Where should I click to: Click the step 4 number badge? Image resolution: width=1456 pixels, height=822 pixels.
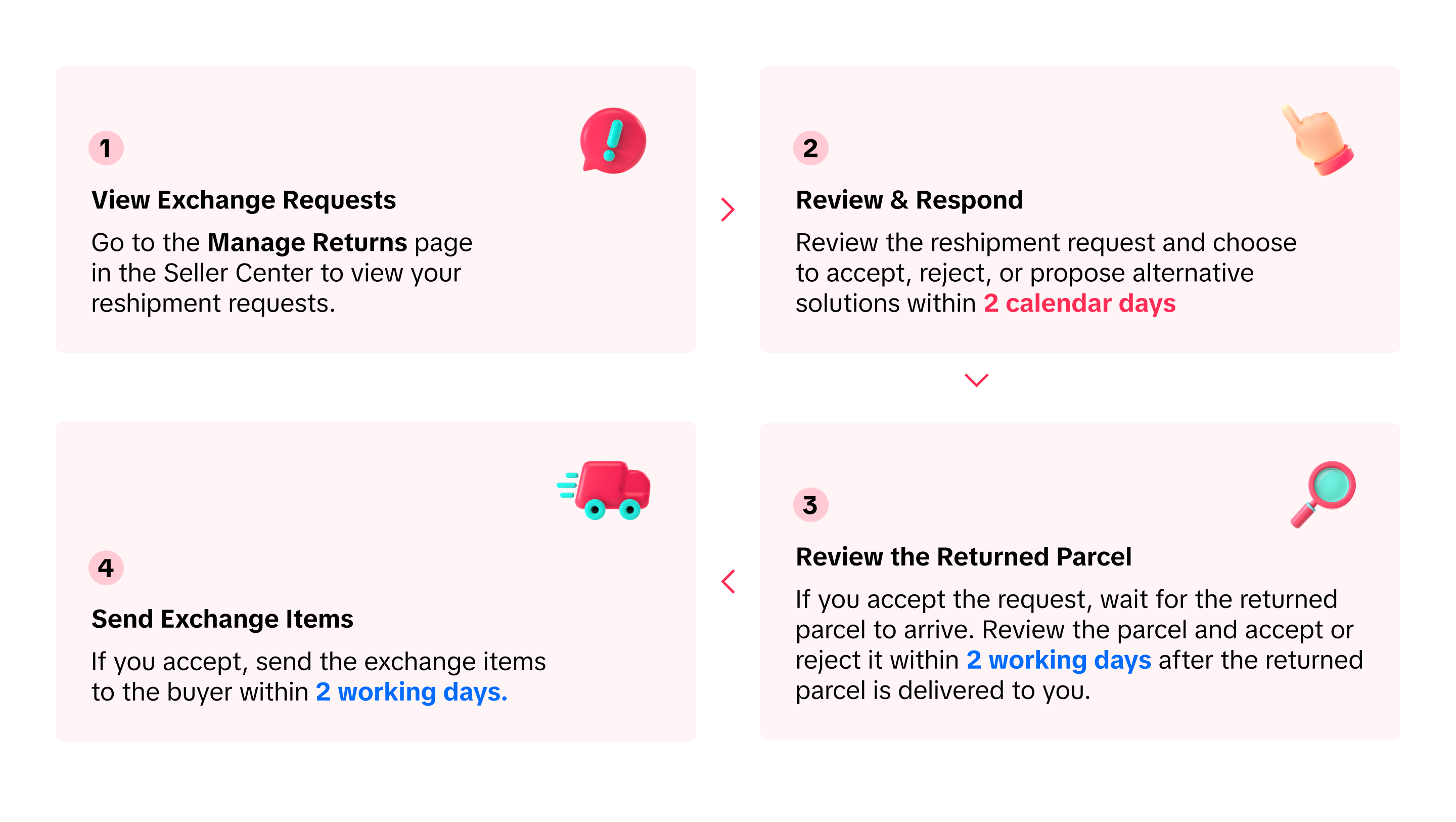click(106, 568)
